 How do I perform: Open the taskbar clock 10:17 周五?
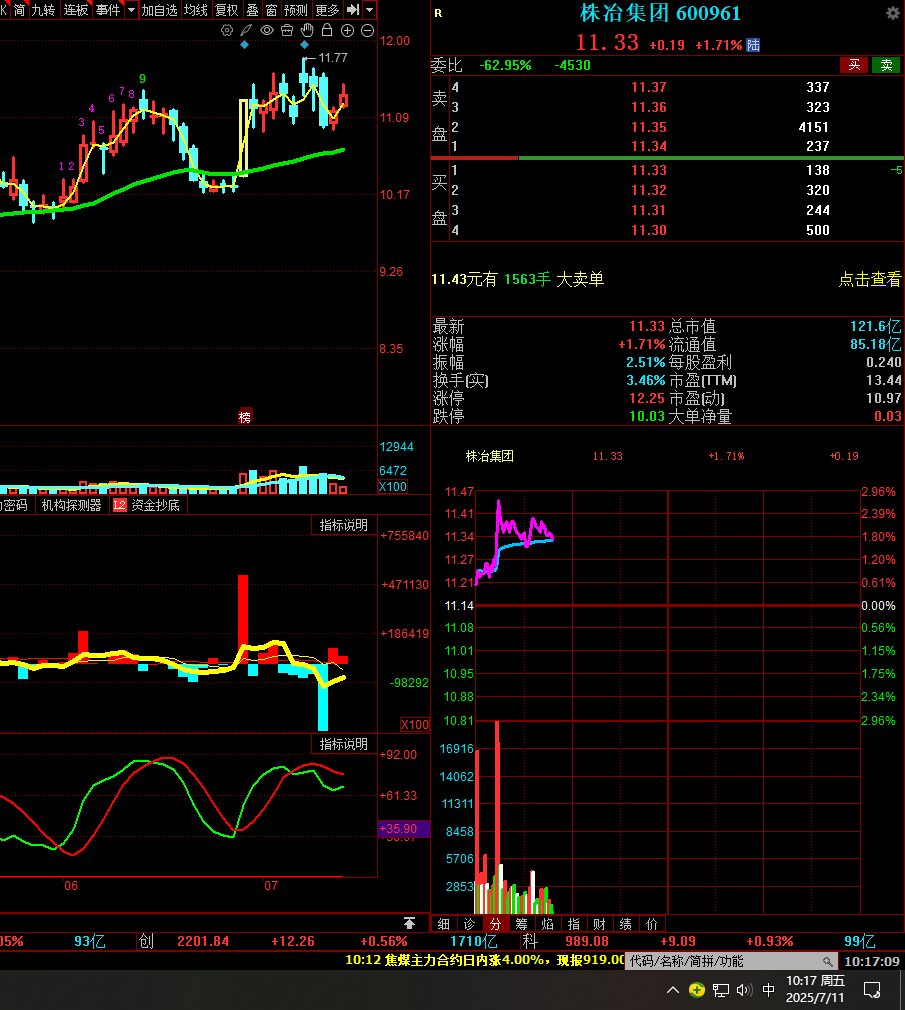tap(815, 989)
